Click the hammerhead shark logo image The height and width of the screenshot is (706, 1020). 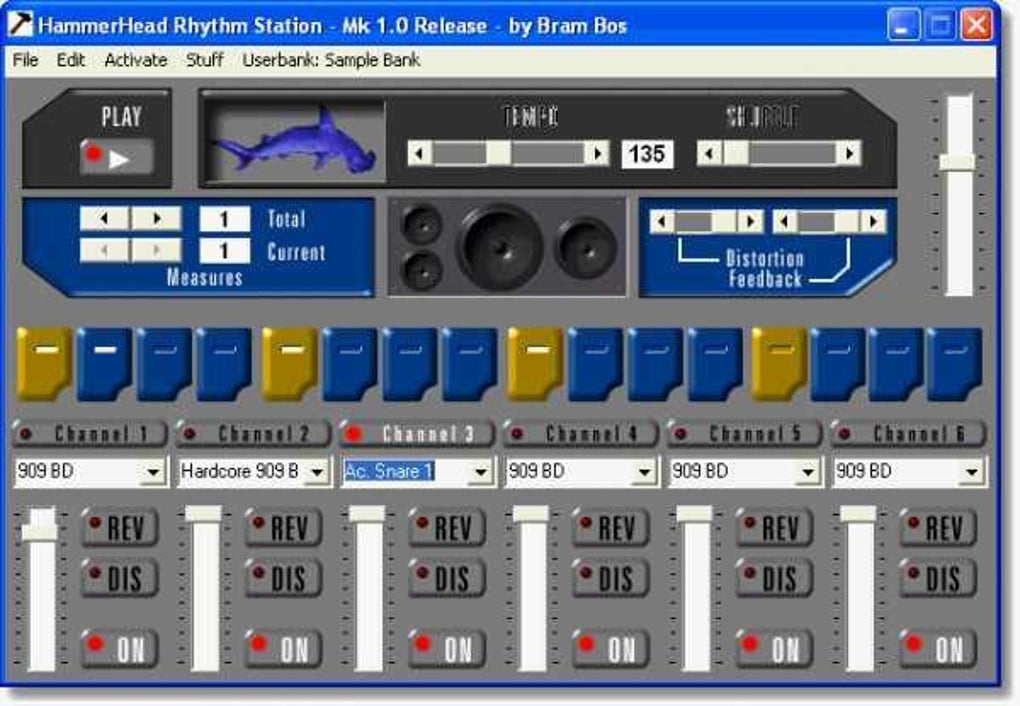tap(295, 139)
